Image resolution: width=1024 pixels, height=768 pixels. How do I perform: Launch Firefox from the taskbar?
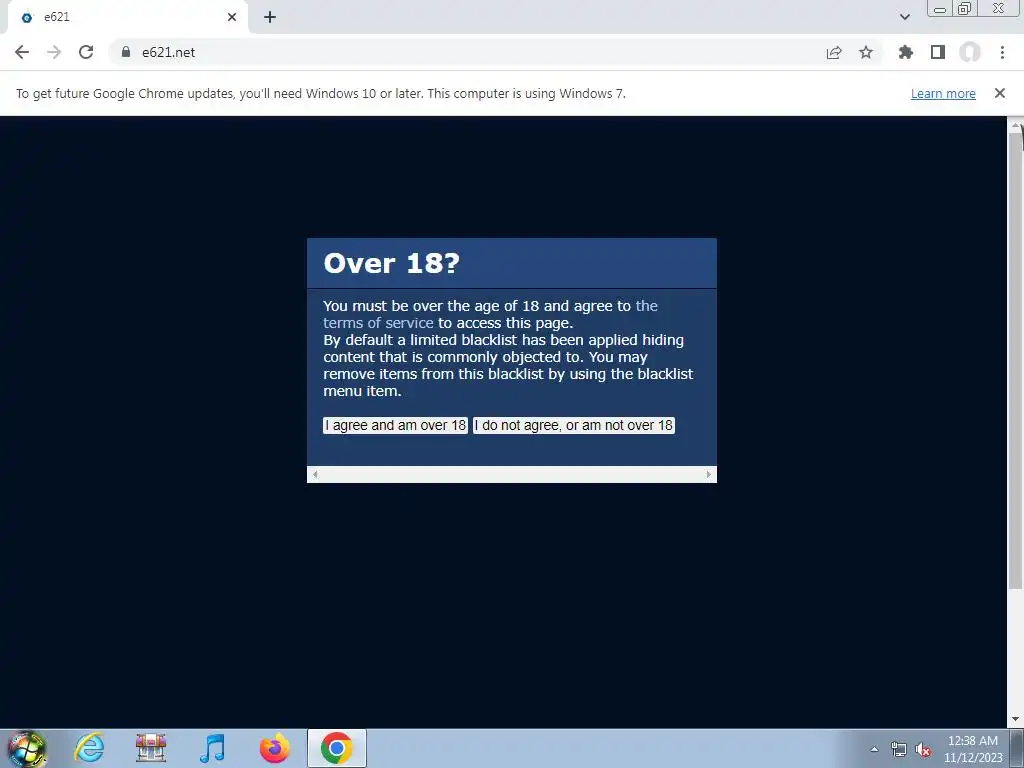click(274, 748)
